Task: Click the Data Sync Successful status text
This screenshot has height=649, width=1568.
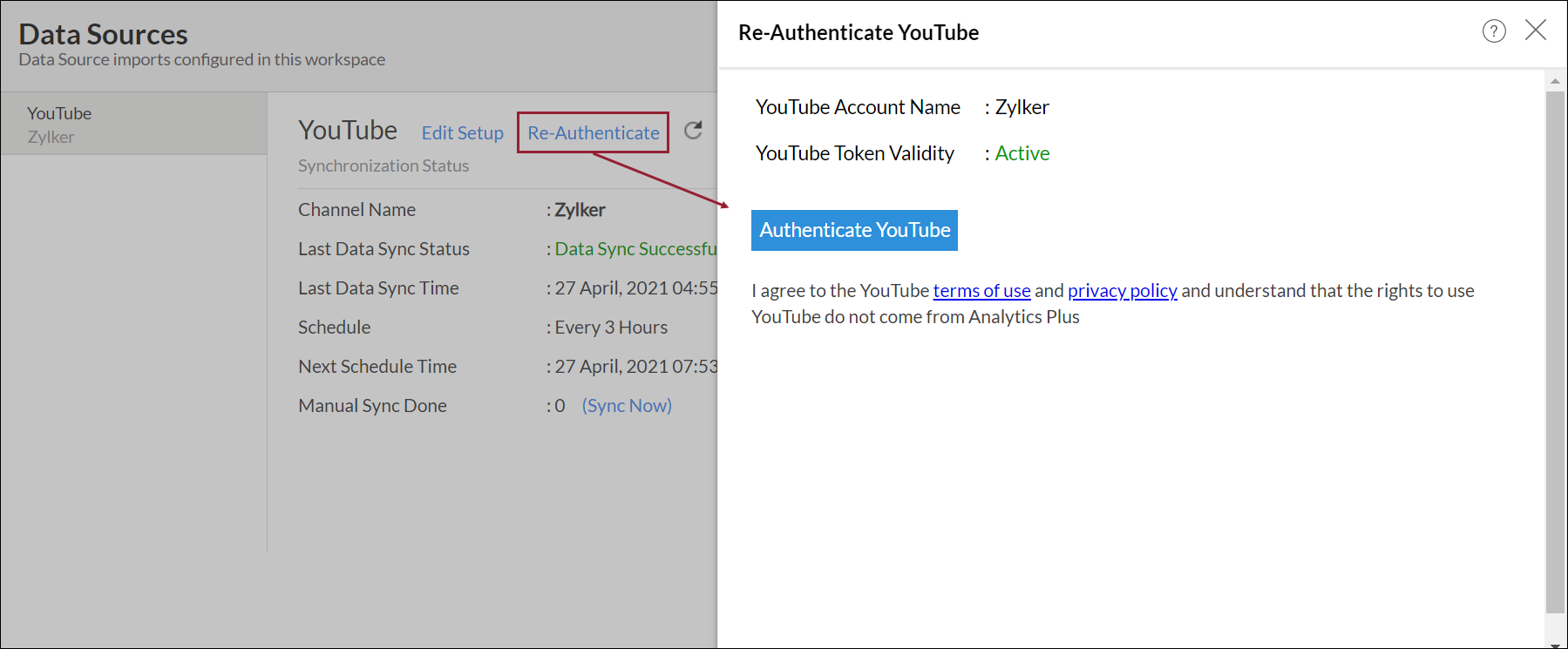Action: tap(635, 249)
